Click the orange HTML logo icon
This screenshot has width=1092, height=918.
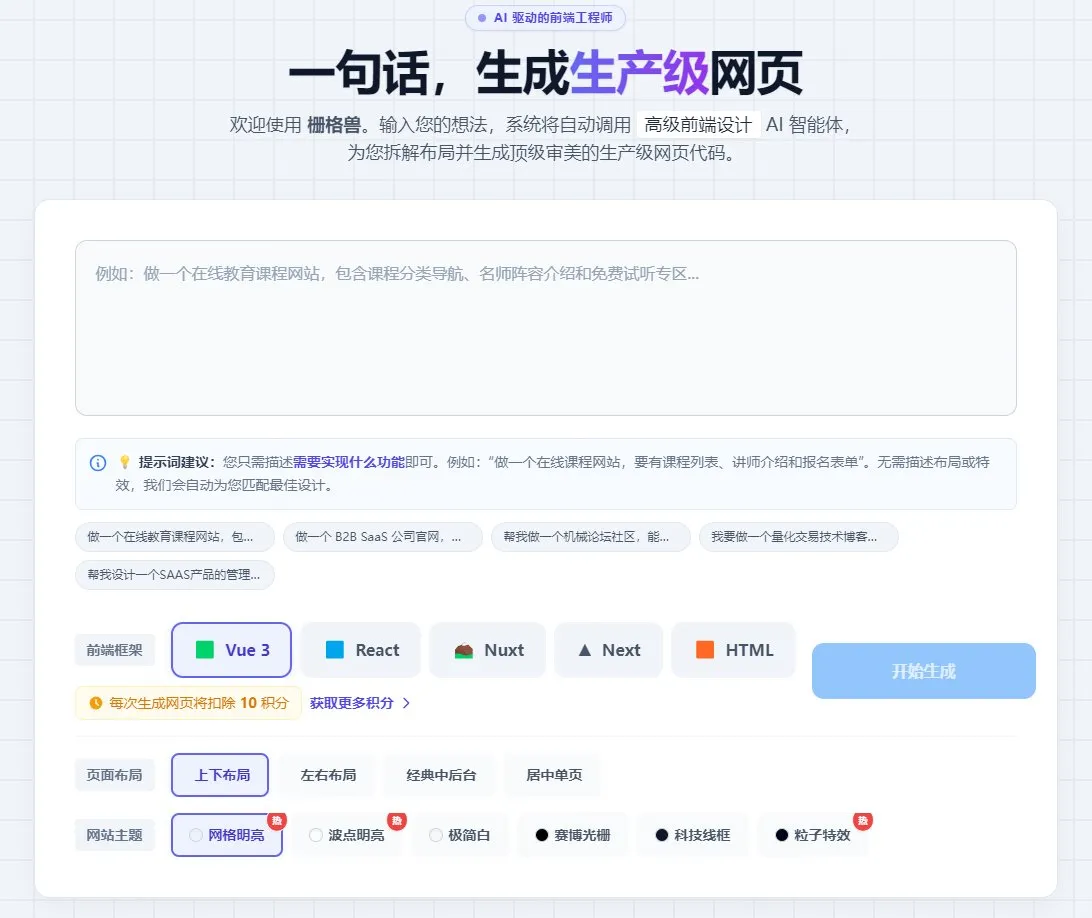click(705, 650)
